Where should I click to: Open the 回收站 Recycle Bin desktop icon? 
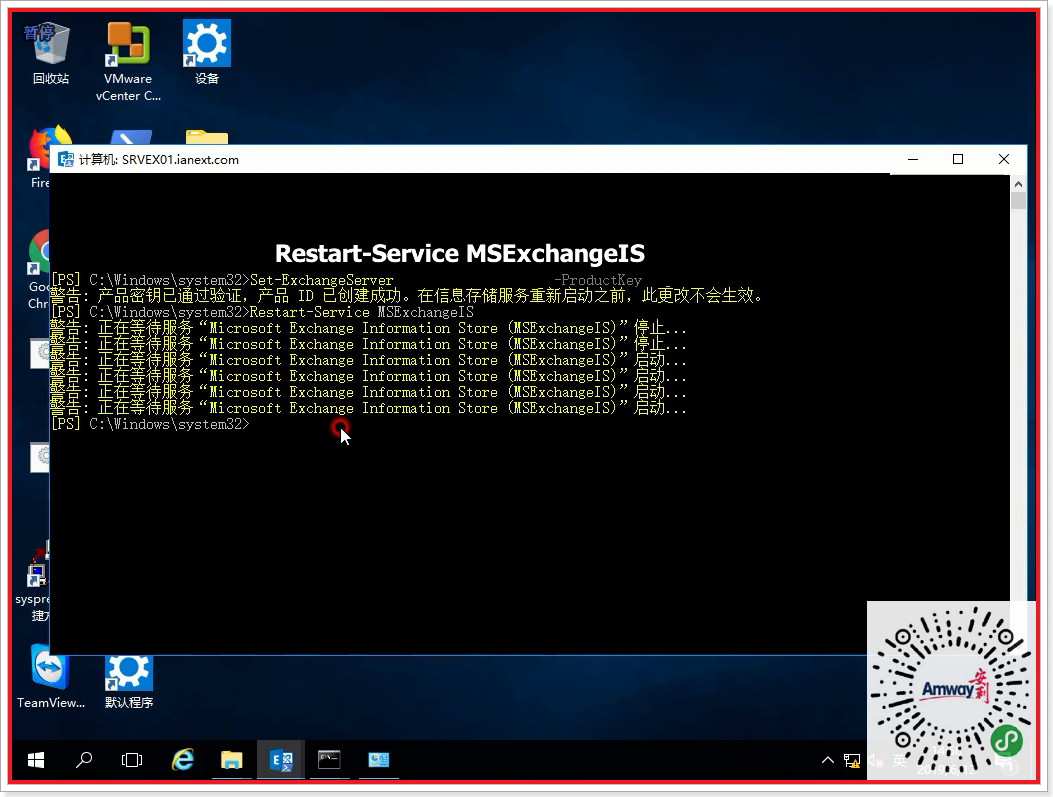click(x=51, y=52)
